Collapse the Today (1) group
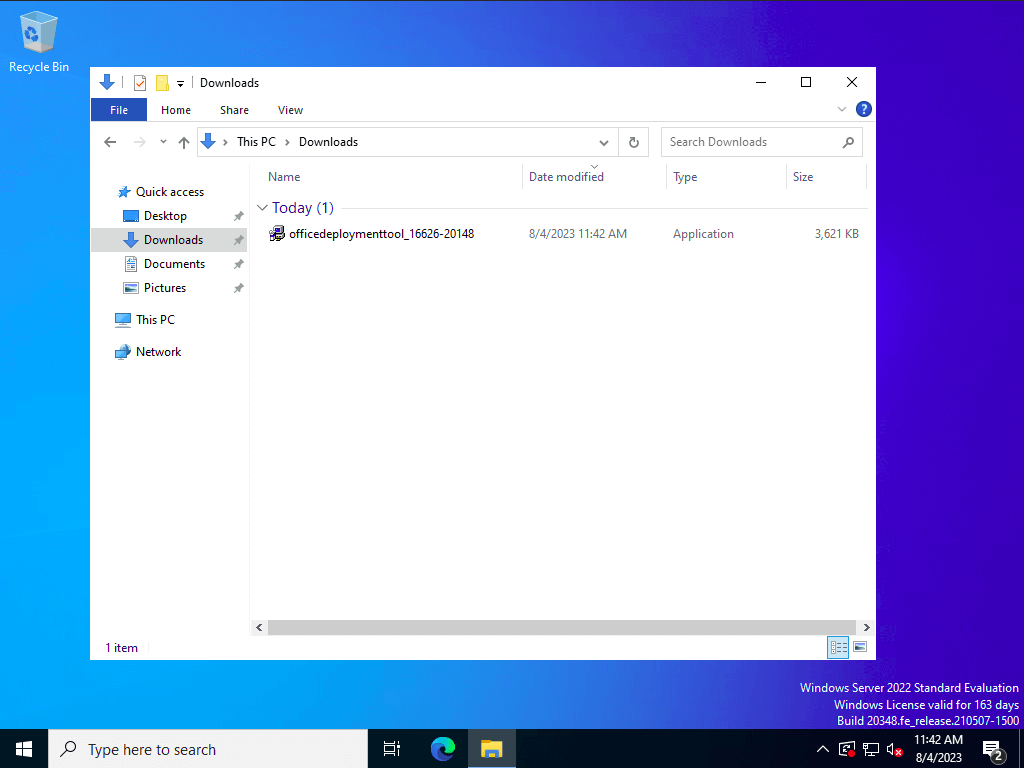 tap(262, 207)
